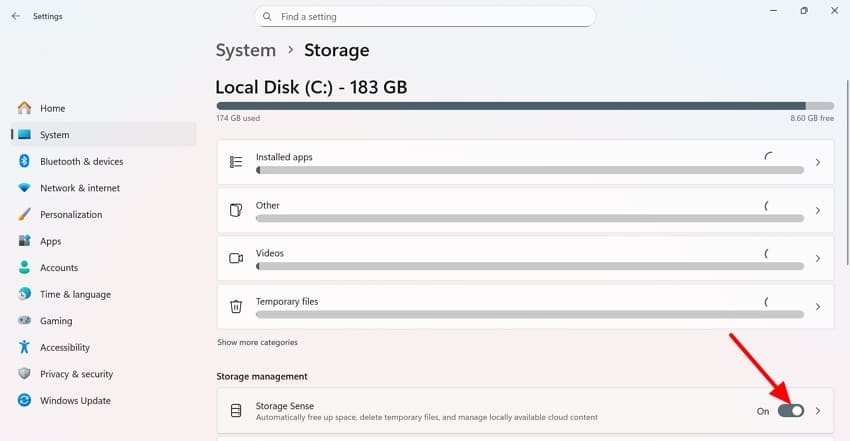The width and height of the screenshot is (850, 441).
Task: Click the Videos label
Action: (269, 253)
